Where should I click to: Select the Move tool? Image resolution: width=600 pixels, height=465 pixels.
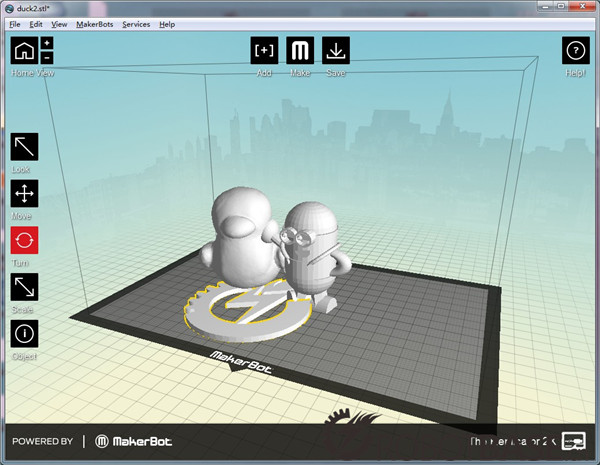tap(24, 194)
